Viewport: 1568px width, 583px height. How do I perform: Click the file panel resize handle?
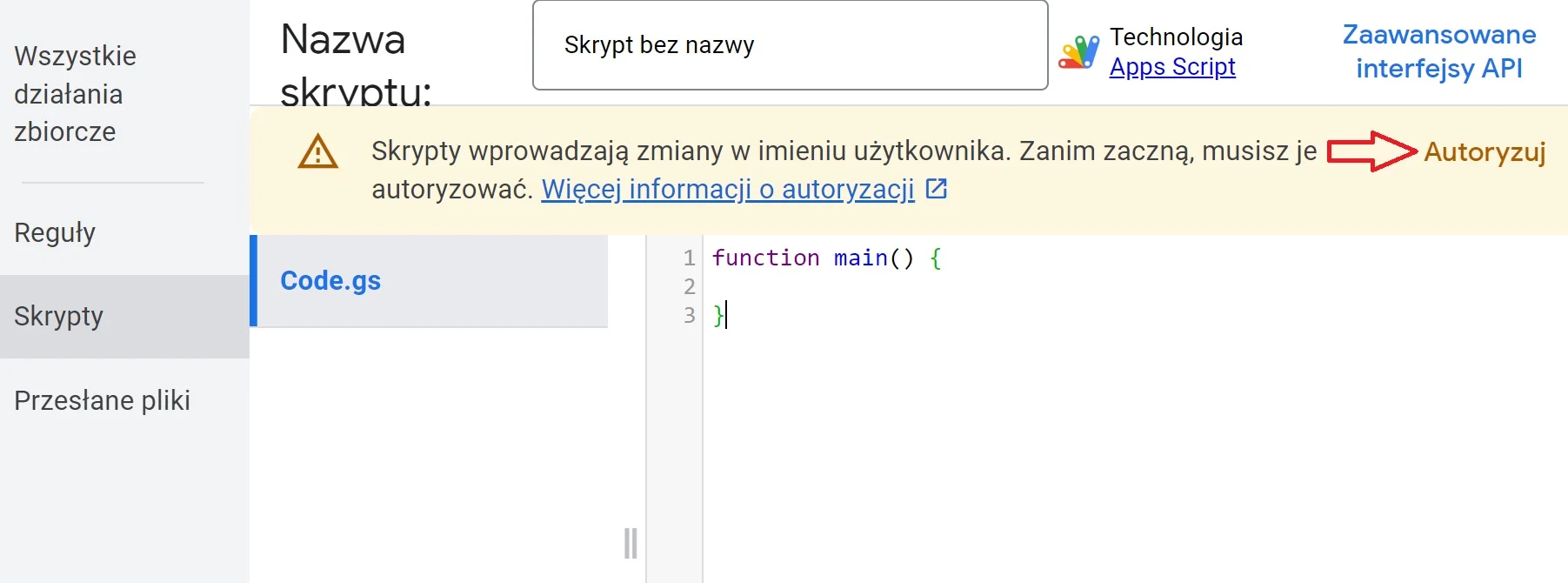(x=631, y=543)
